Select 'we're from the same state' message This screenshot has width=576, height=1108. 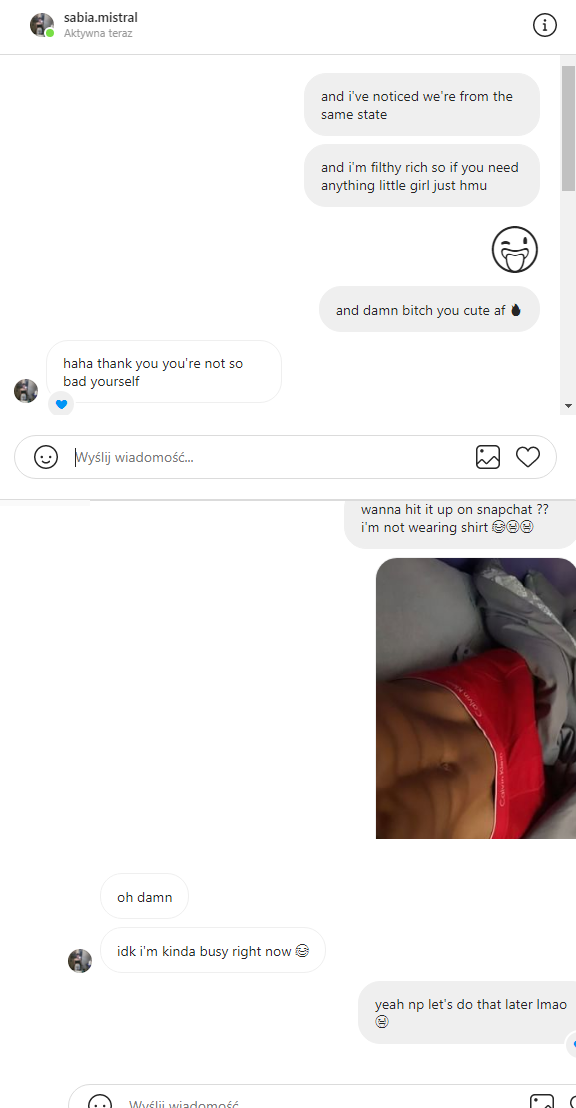[x=422, y=105]
